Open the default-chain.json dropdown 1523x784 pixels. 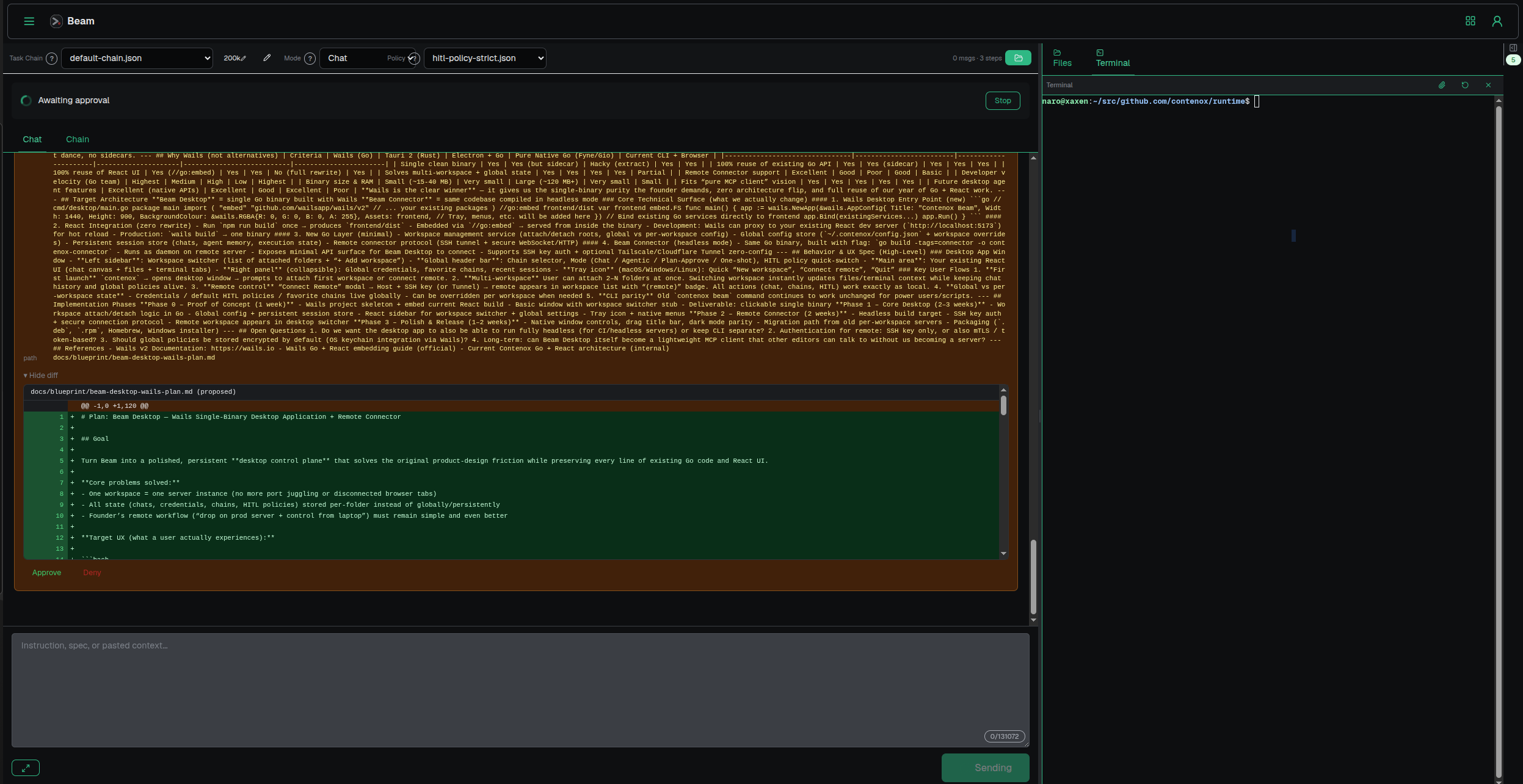(x=137, y=59)
